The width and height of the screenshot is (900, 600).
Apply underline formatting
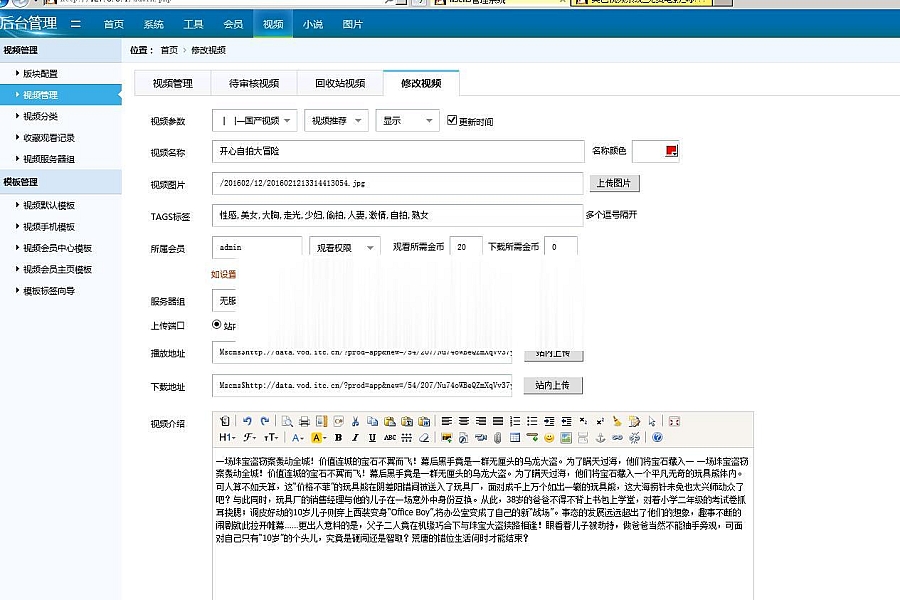[372, 438]
